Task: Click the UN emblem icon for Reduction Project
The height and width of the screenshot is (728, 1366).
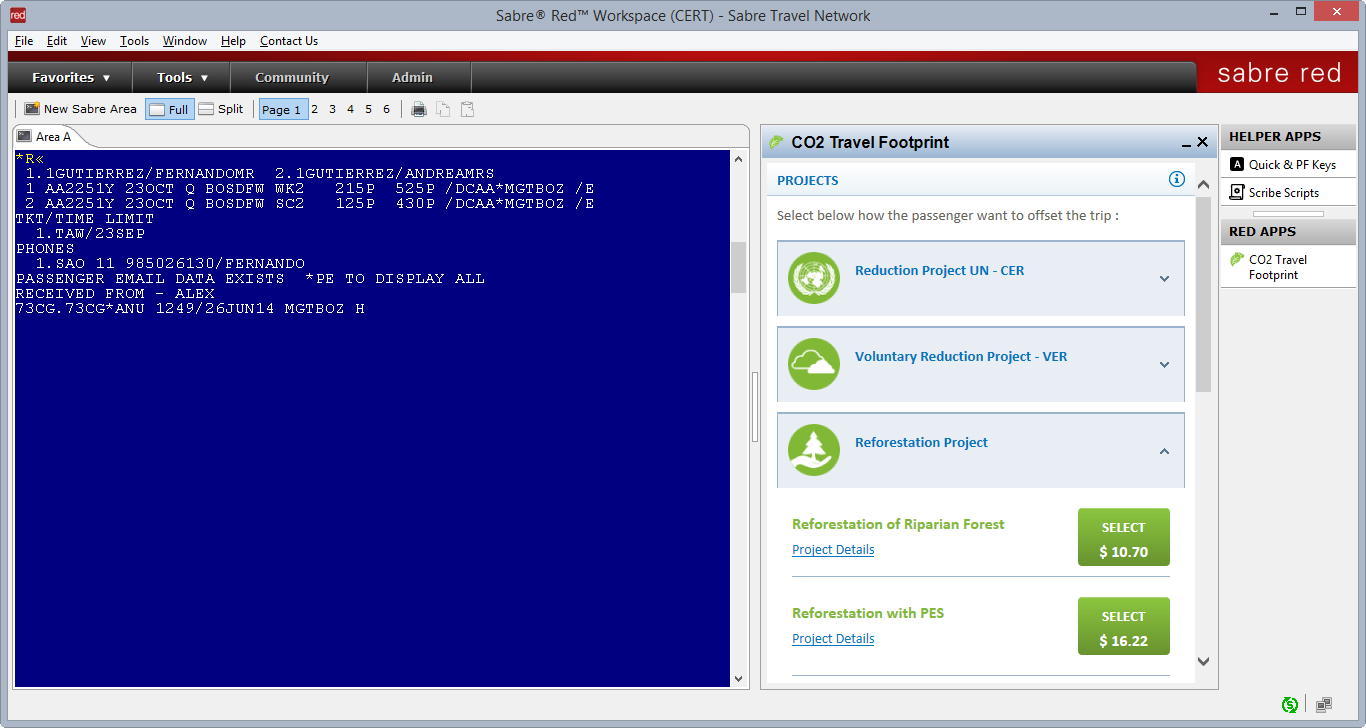Action: click(813, 277)
